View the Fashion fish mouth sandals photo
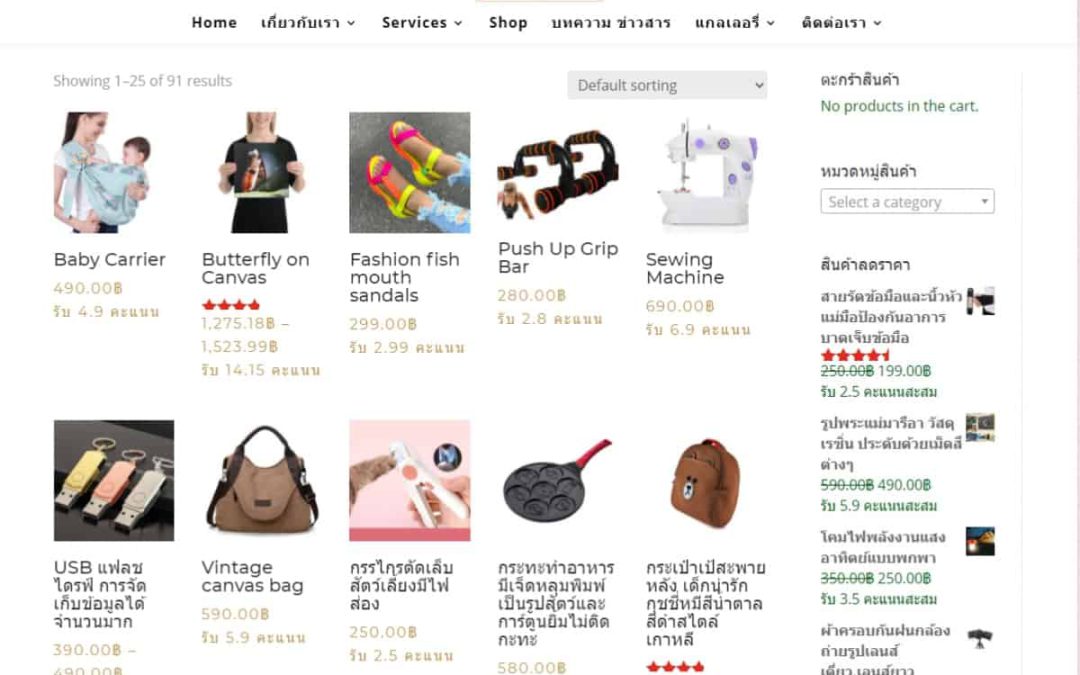The height and width of the screenshot is (675, 1080). [410, 172]
